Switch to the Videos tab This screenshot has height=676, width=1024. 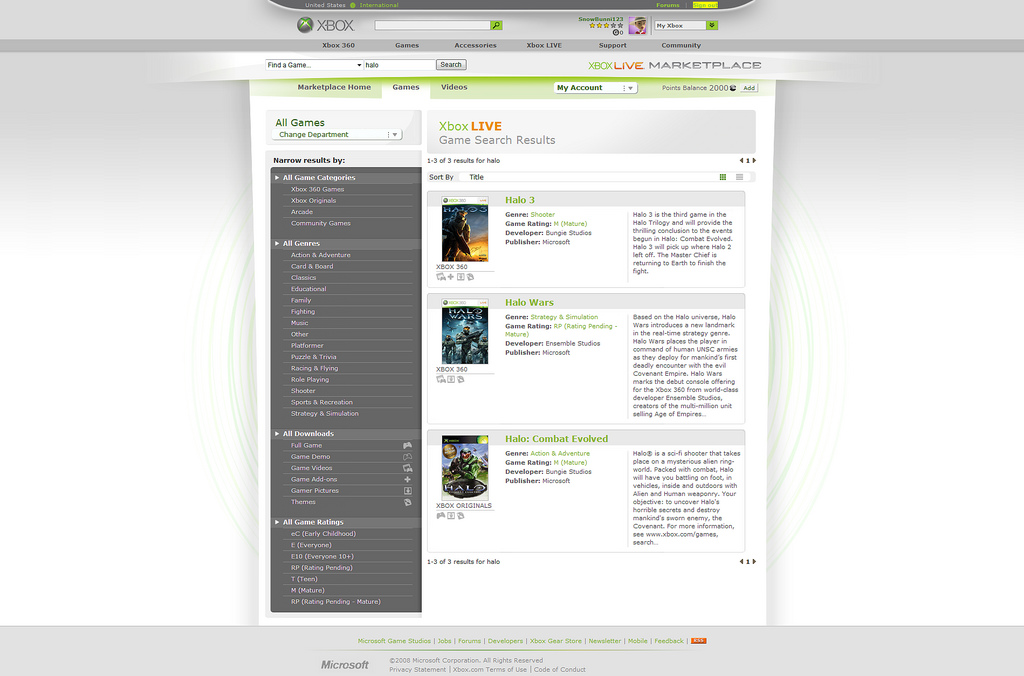[454, 88]
